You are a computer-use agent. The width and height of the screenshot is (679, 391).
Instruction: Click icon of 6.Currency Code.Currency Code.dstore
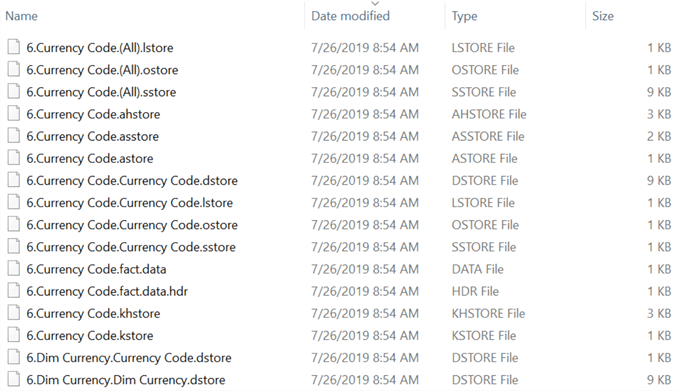[13, 180]
